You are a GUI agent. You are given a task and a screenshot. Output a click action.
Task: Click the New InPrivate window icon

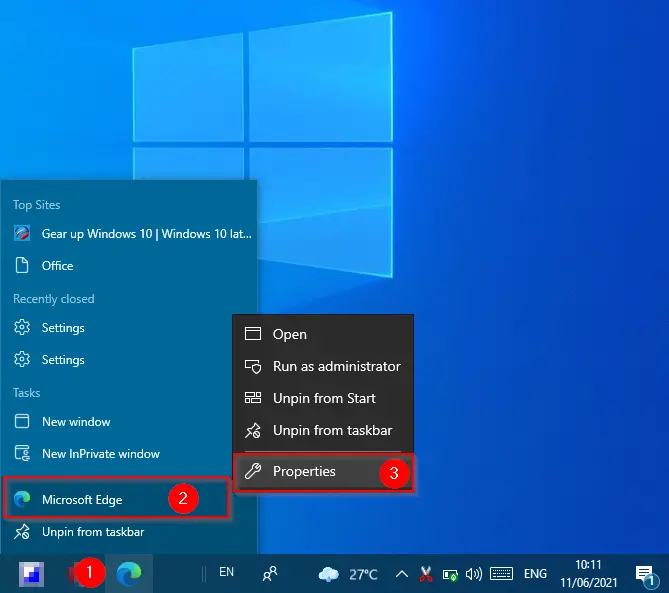22,453
